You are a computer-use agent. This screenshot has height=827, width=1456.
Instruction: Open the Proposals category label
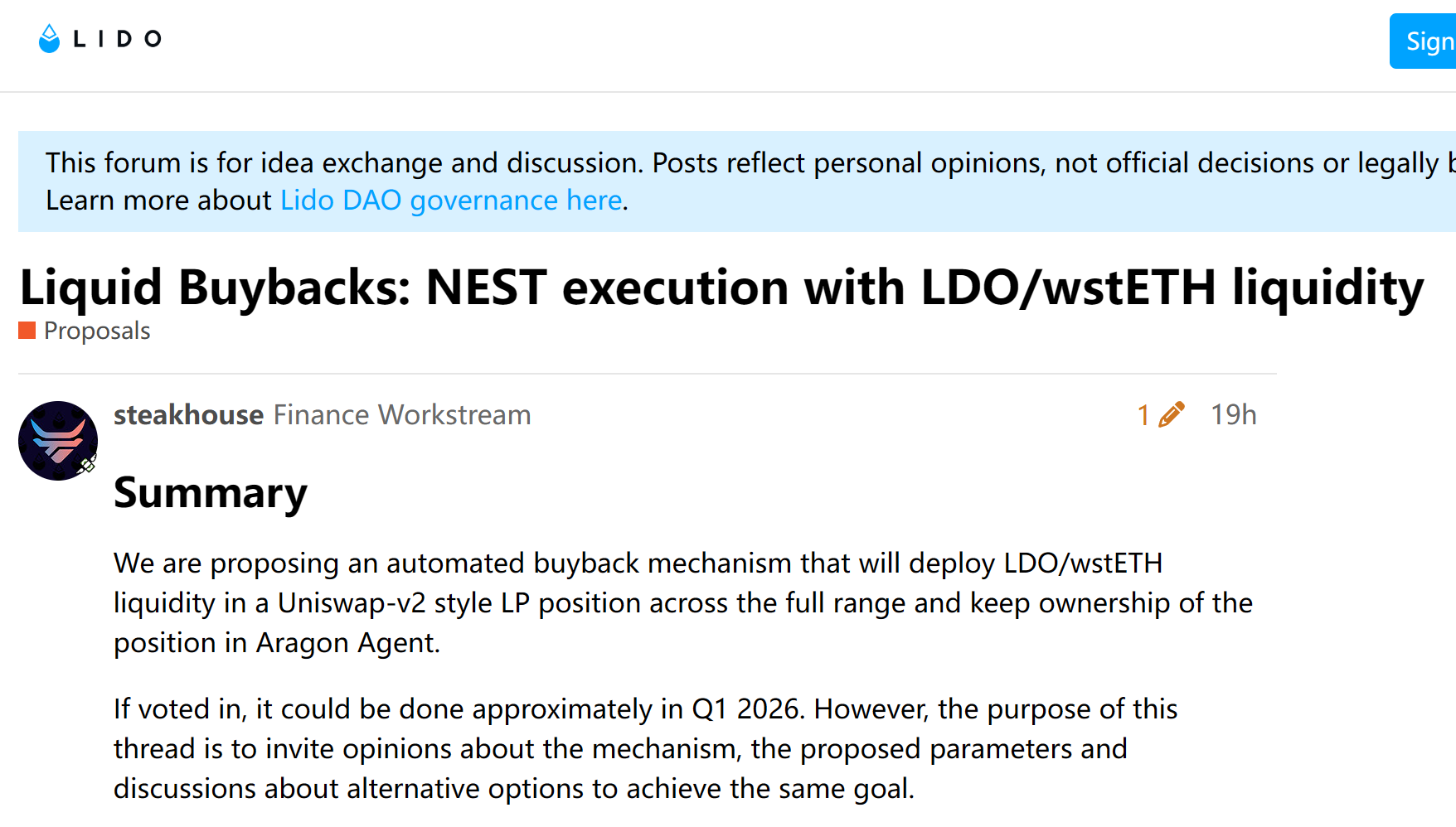click(97, 331)
